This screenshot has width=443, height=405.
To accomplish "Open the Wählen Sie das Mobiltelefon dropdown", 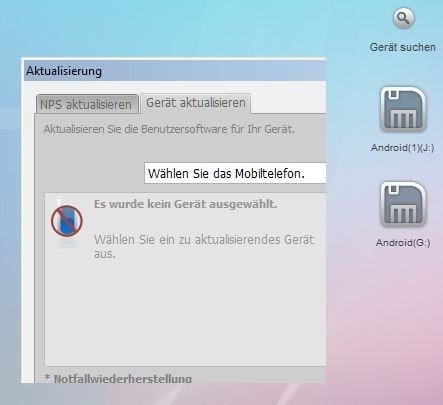I will pos(235,173).
